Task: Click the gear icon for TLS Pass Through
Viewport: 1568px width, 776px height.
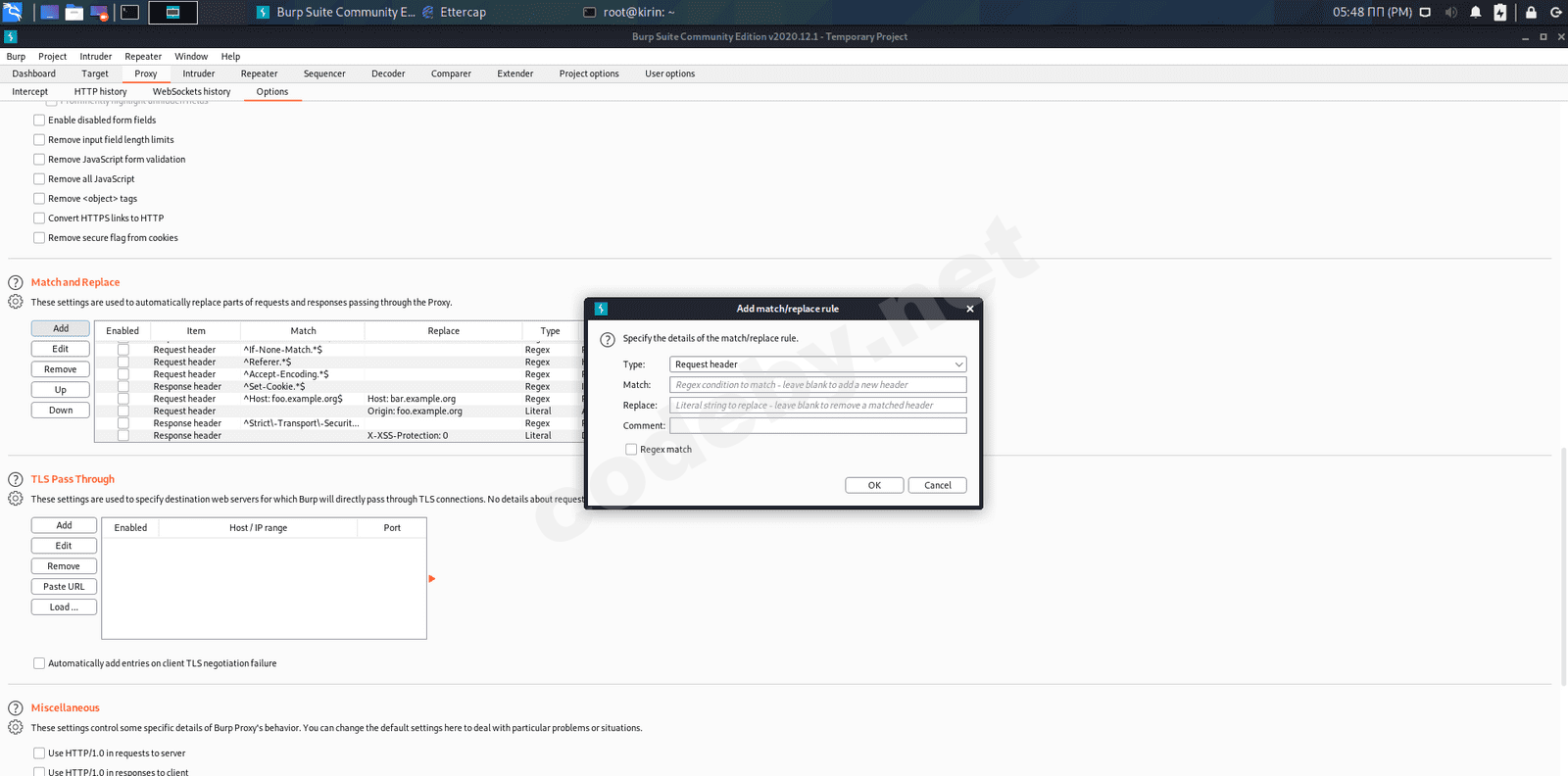Action: [16, 499]
